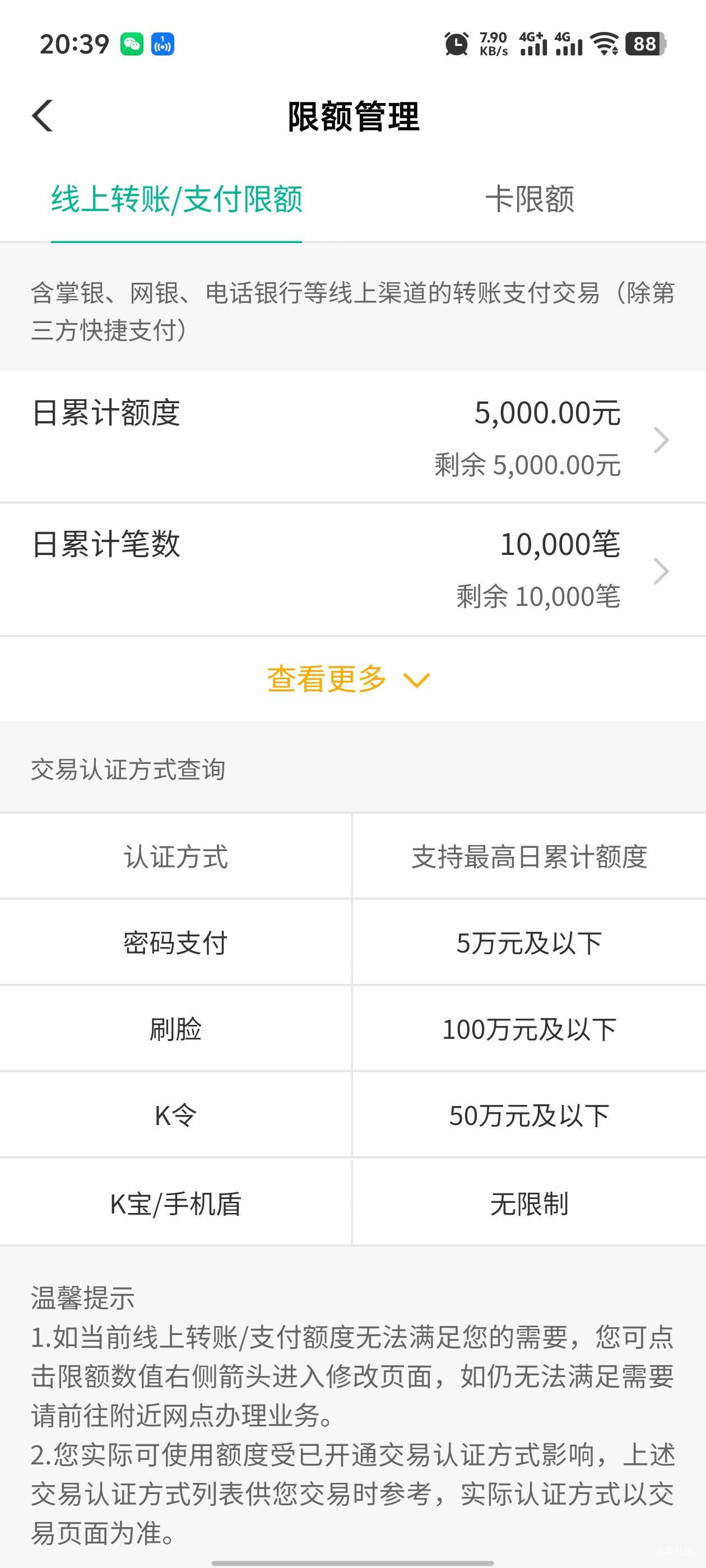Tap the blue hotspot notification icon
This screenshot has height=1568, width=706.
click(x=162, y=44)
